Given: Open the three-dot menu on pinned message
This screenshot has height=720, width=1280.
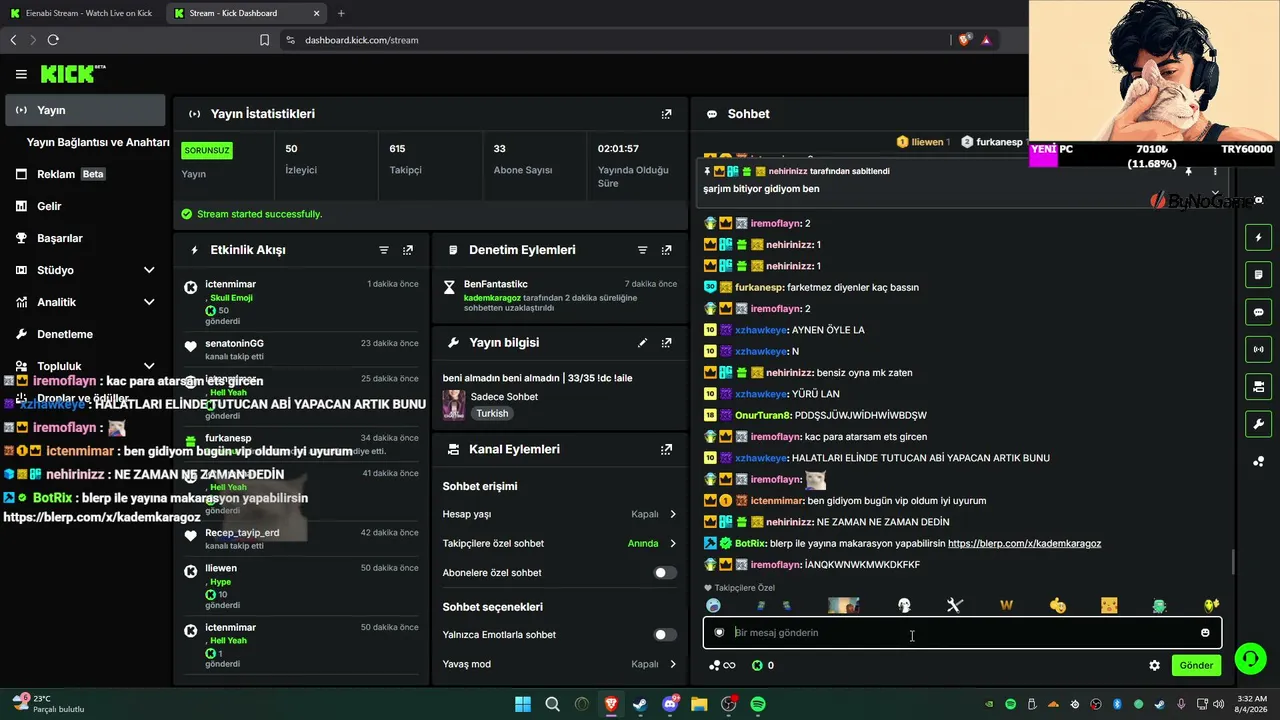Looking at the screenshot, I should (x=1215, y=172).
